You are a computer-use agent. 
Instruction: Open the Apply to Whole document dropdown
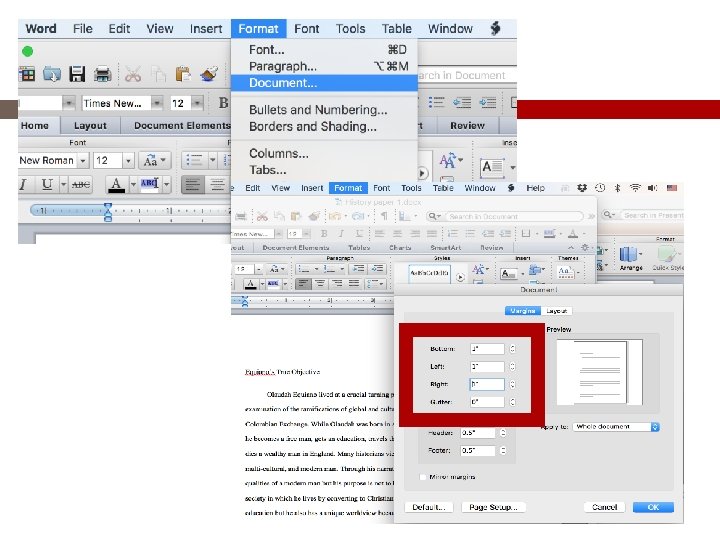(x=616, y=427)
